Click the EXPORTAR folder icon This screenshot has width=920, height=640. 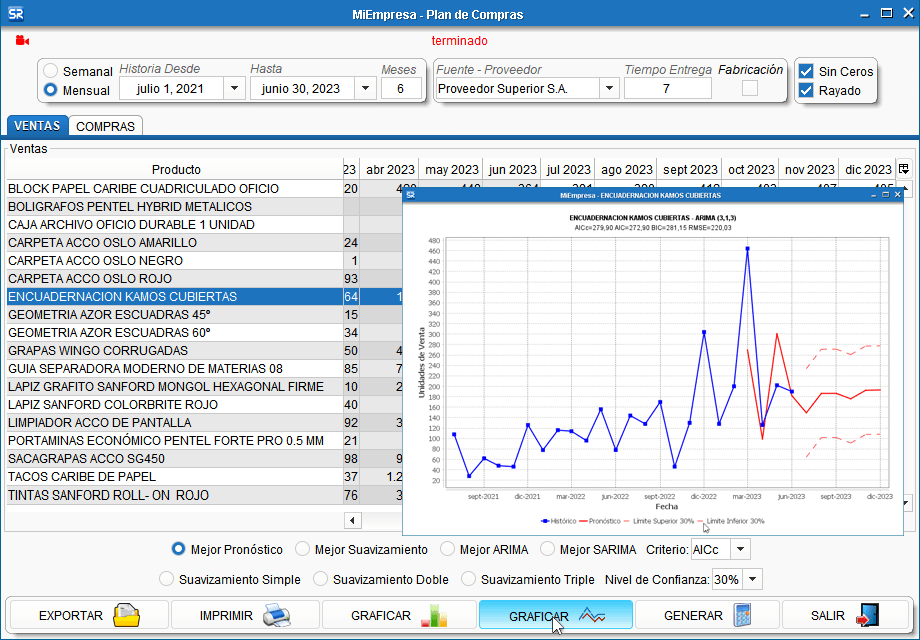pos(127,616)
